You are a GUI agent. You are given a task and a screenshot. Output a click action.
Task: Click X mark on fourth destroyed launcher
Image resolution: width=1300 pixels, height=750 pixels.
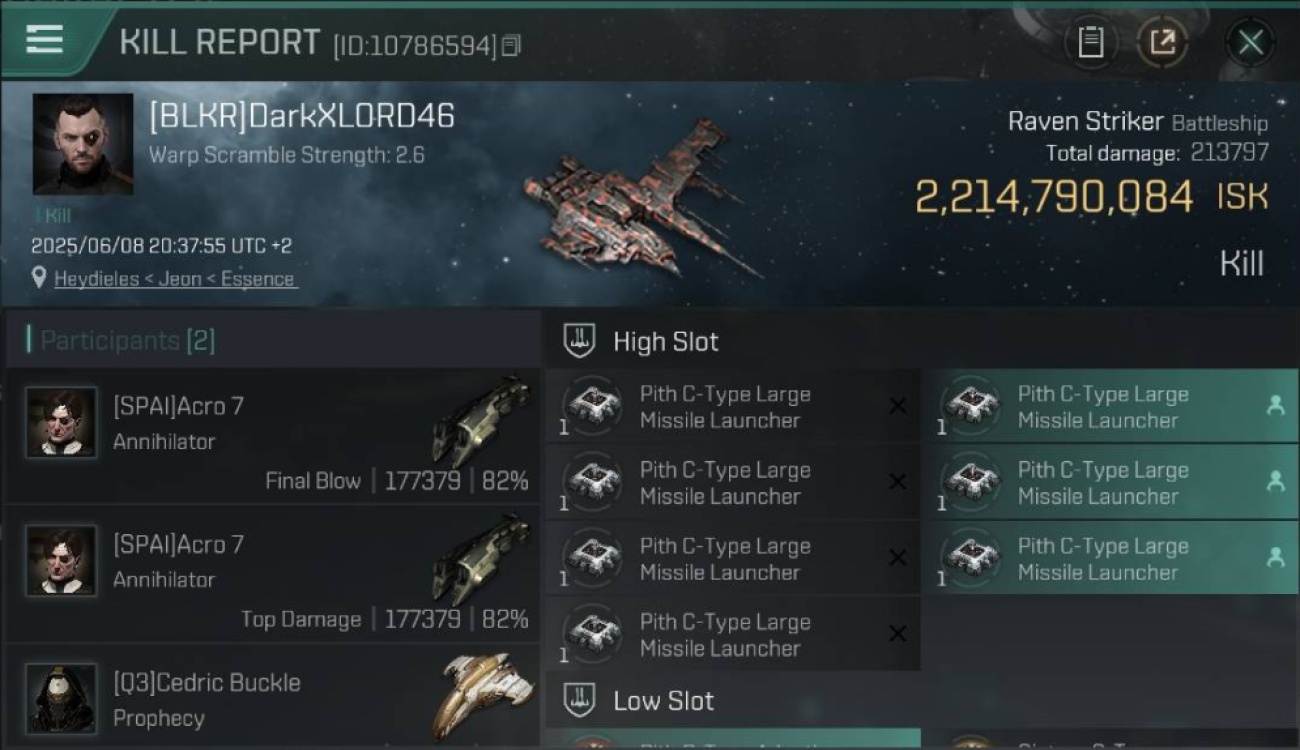[898, 633]
